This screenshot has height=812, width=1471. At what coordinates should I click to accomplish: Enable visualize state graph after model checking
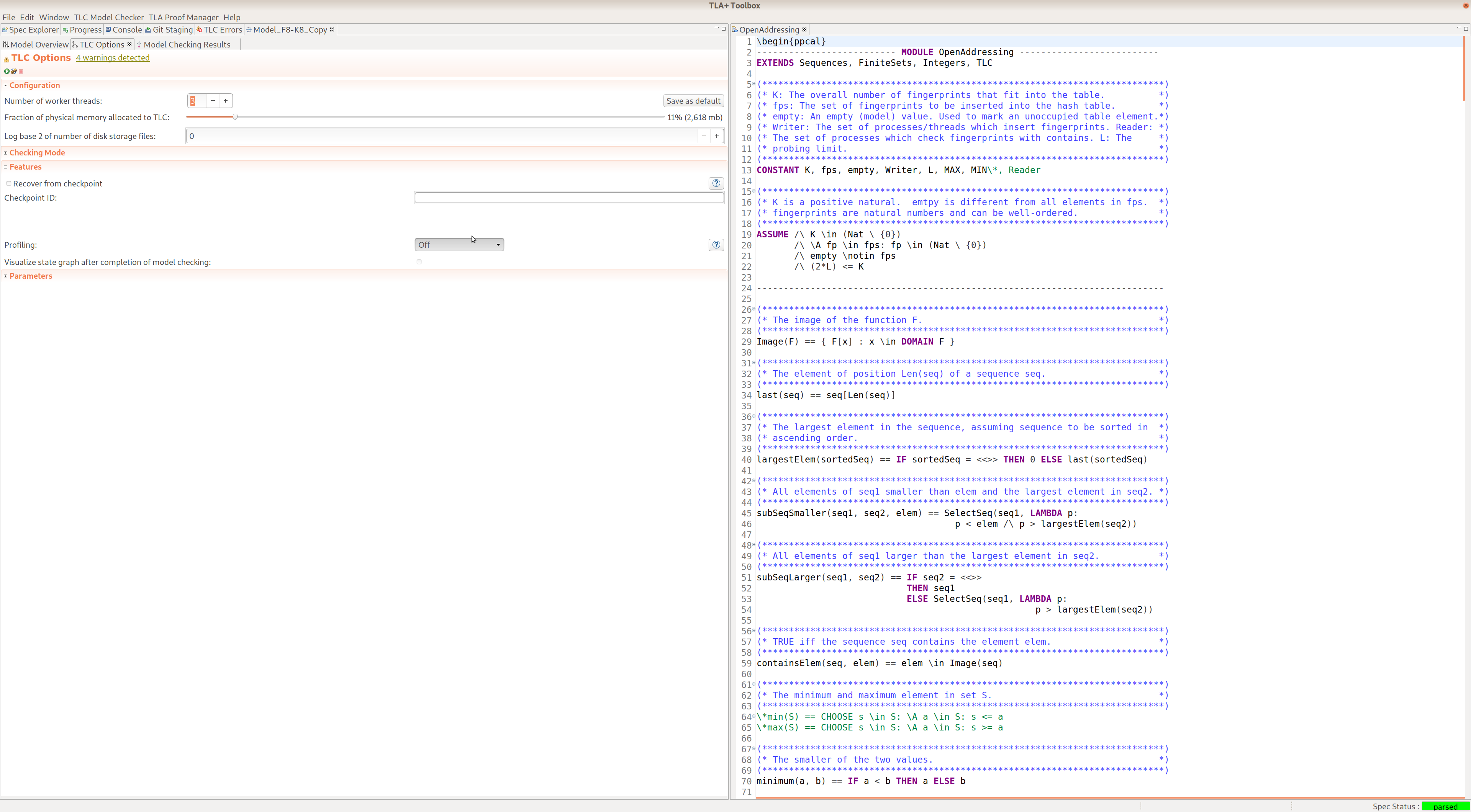tap(419, 262)
